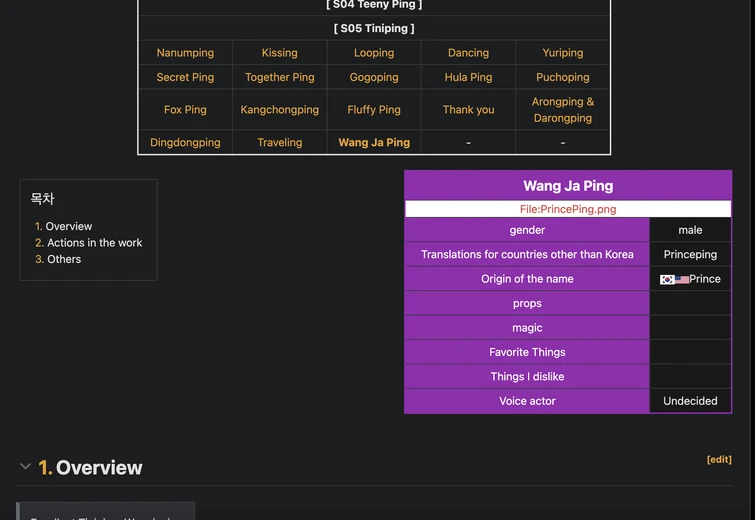Viewport: 755px width, 520px height.
Task: Open the Dancing character link
Action: (x=468, y=53)
